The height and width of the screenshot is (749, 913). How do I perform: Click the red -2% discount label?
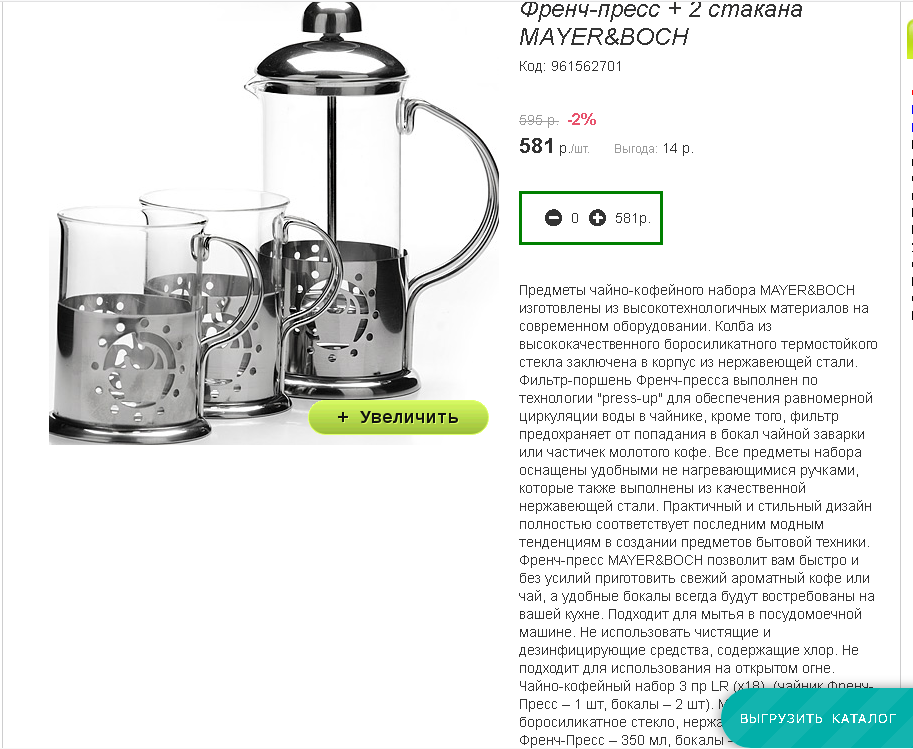tap(582, 119)
